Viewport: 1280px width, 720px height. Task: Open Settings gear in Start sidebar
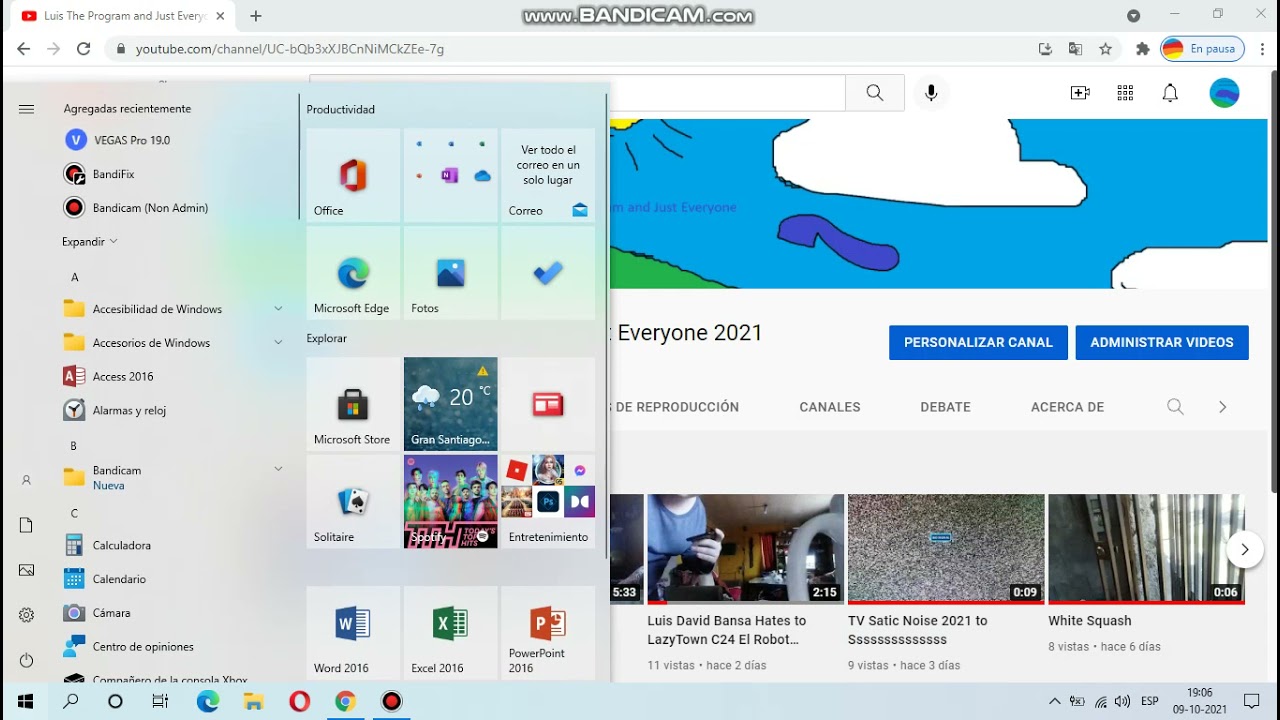(26, 615)
